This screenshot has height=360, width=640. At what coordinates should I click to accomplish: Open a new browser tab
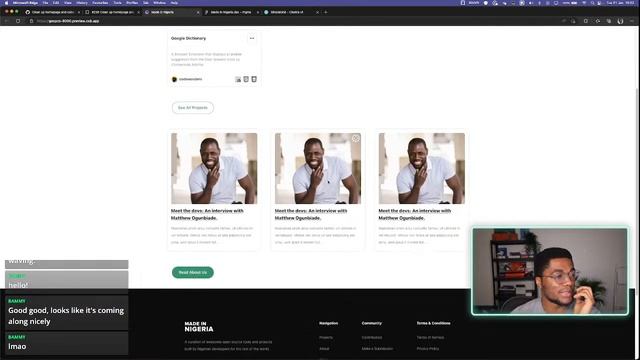[326, 12]
